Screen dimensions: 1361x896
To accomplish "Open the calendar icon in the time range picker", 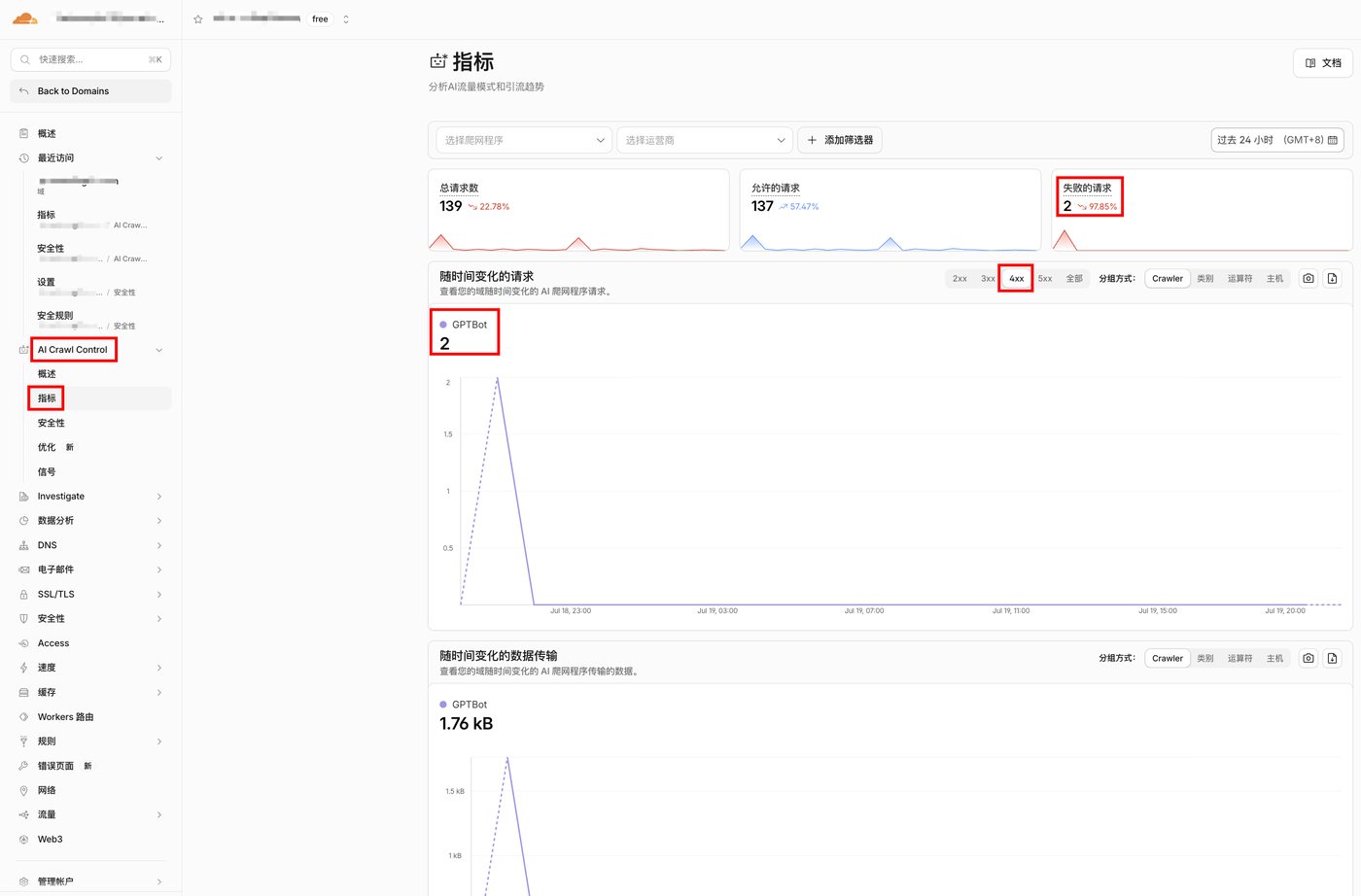I will [x=1333, y=140].
